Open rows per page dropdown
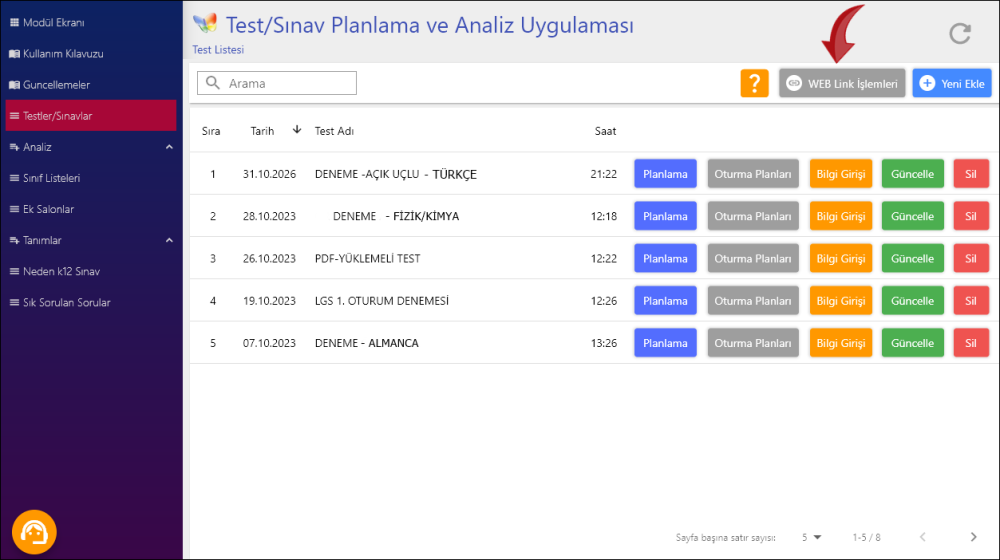This screenshot has width=1000, height=560. 811,537
